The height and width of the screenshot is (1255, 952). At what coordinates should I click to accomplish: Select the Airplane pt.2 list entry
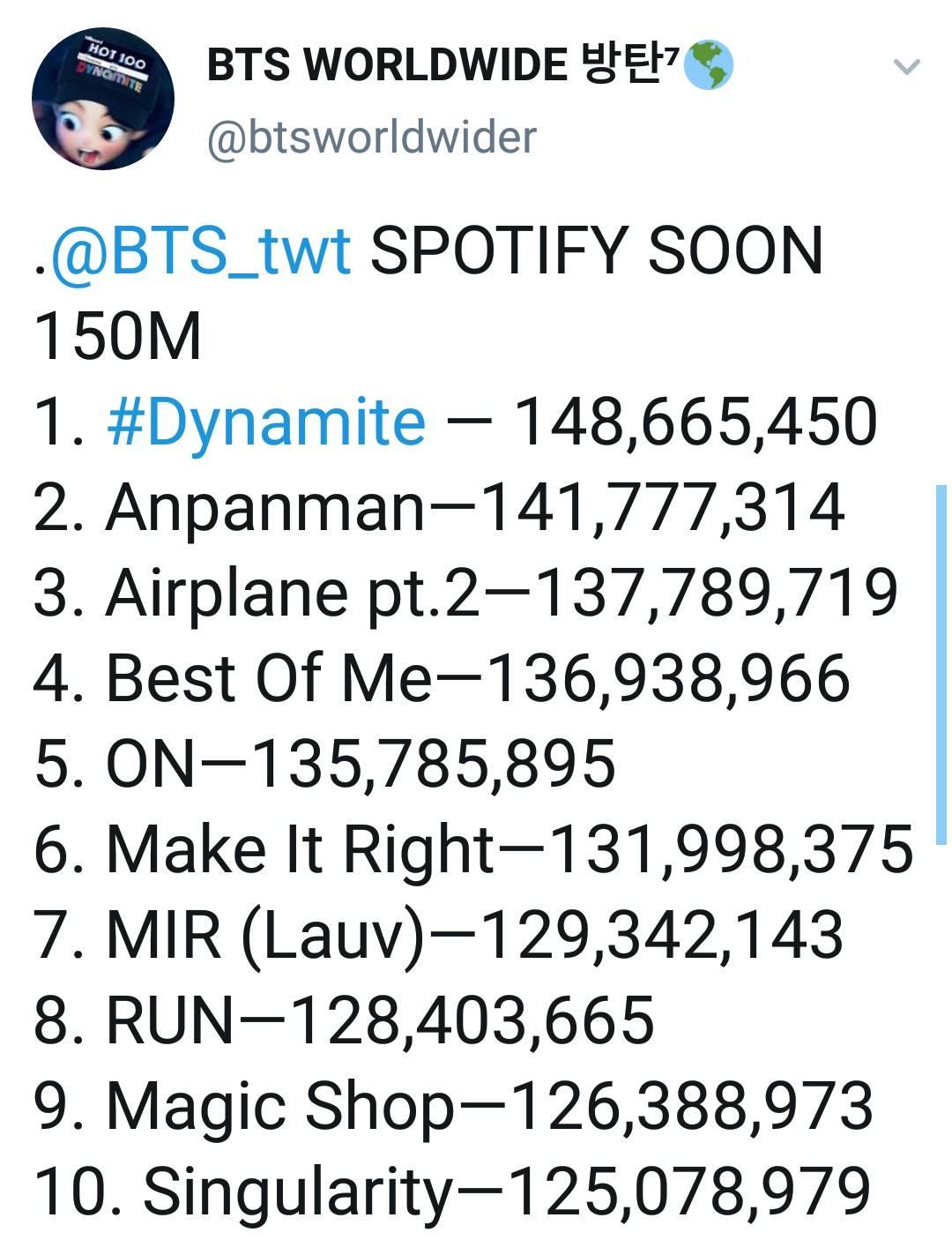[x=465, y=593]
